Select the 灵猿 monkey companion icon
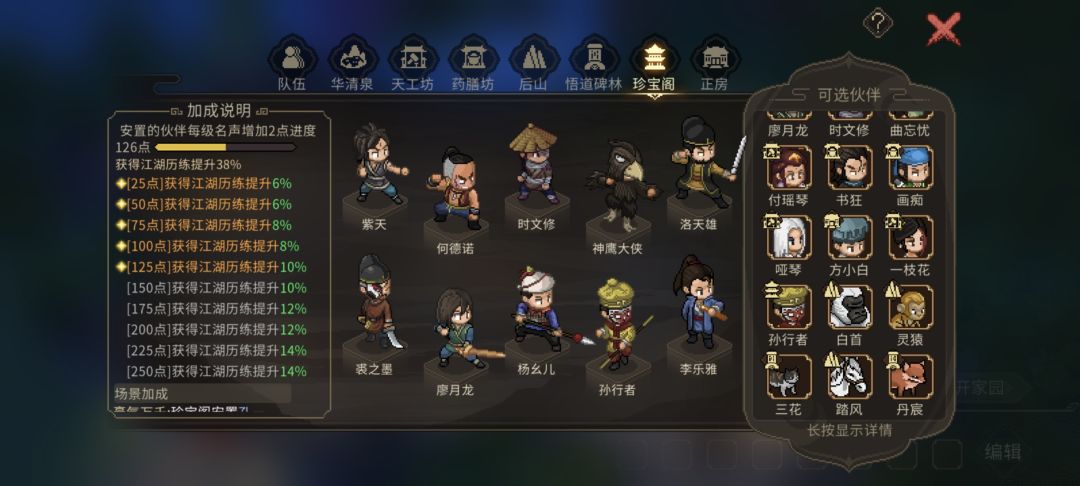This screenshot has width=1080, height=486. (x=910, y=308)
